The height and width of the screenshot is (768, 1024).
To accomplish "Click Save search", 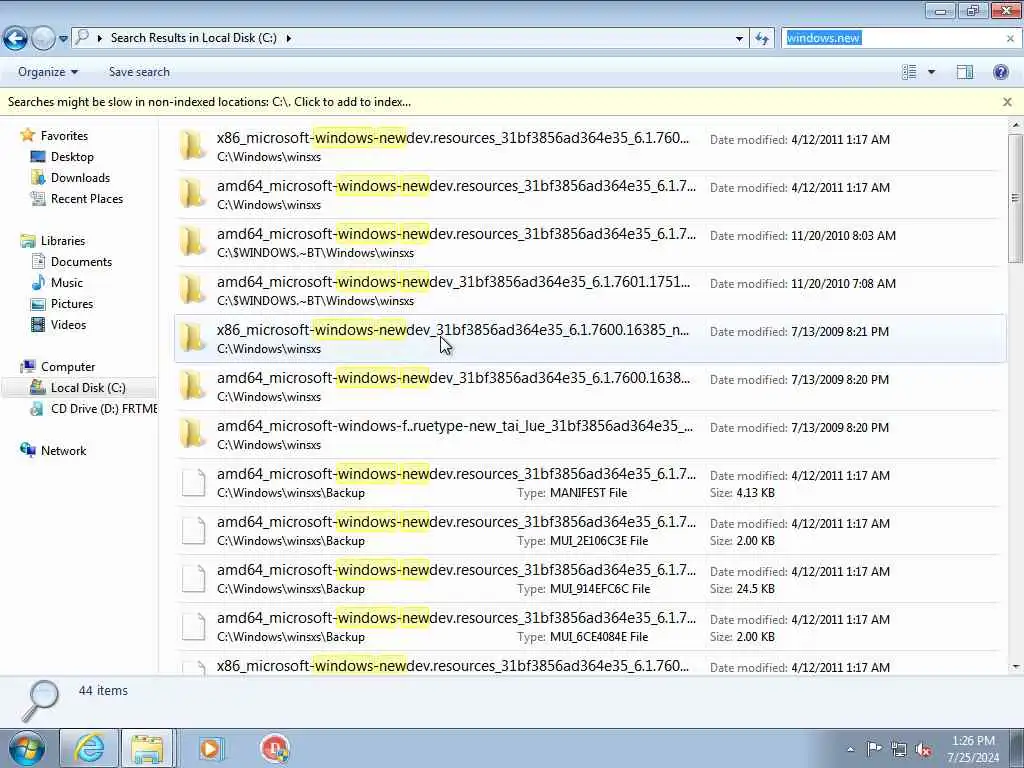I will 139,72.
